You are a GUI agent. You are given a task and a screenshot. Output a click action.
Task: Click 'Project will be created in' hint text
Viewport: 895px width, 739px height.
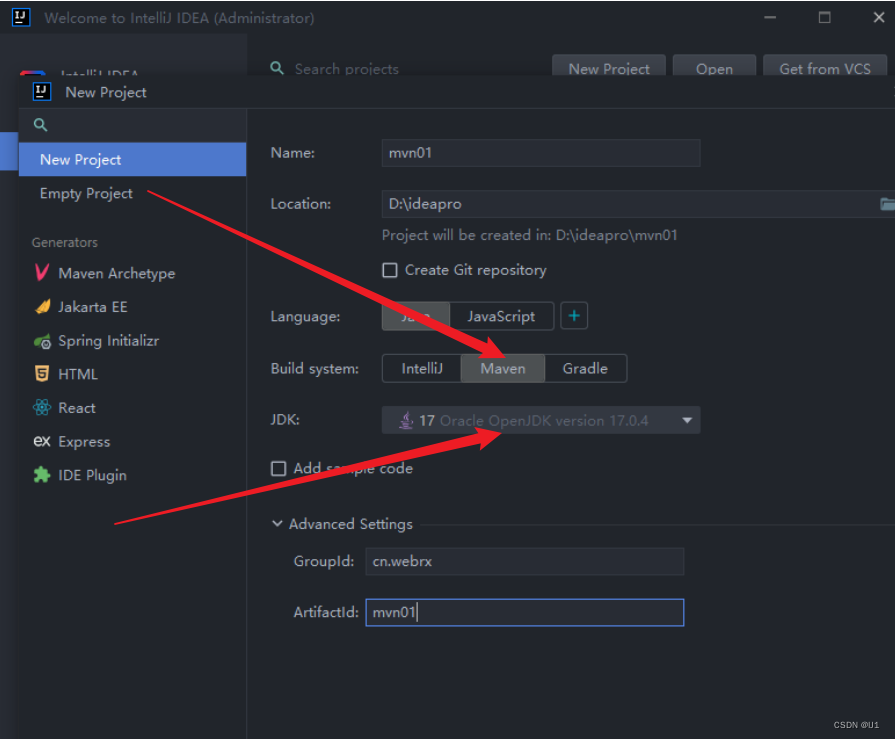pyautogui.click(x=529, y=235)
